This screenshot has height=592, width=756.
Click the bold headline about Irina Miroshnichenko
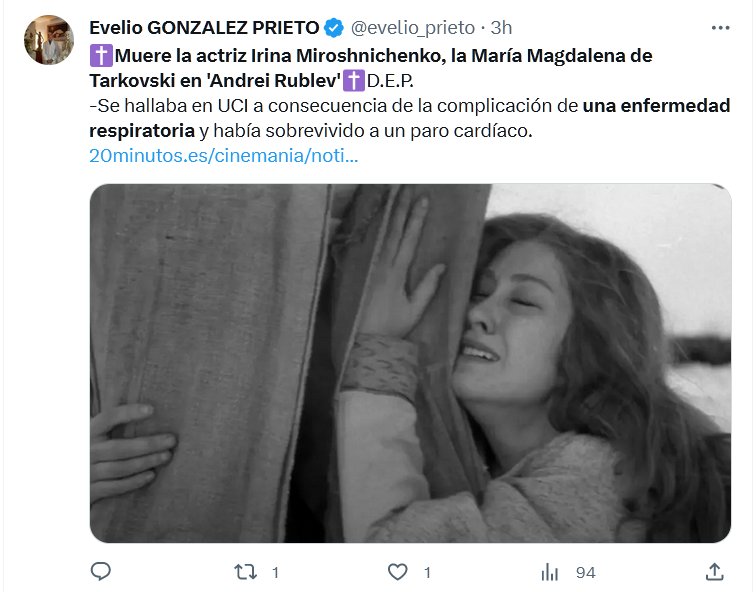(x=371, y=68)
